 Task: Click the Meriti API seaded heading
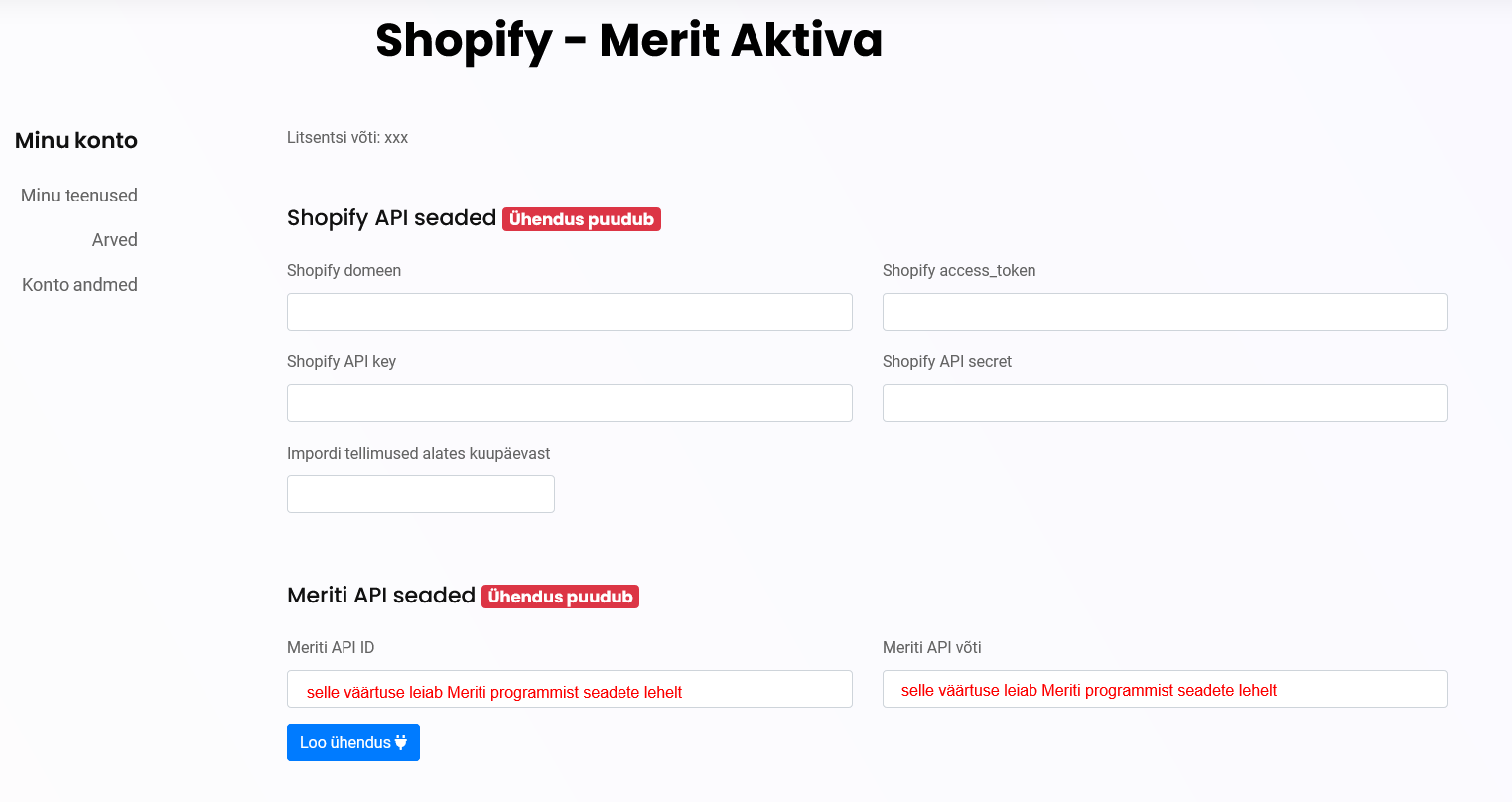point(381,596)
